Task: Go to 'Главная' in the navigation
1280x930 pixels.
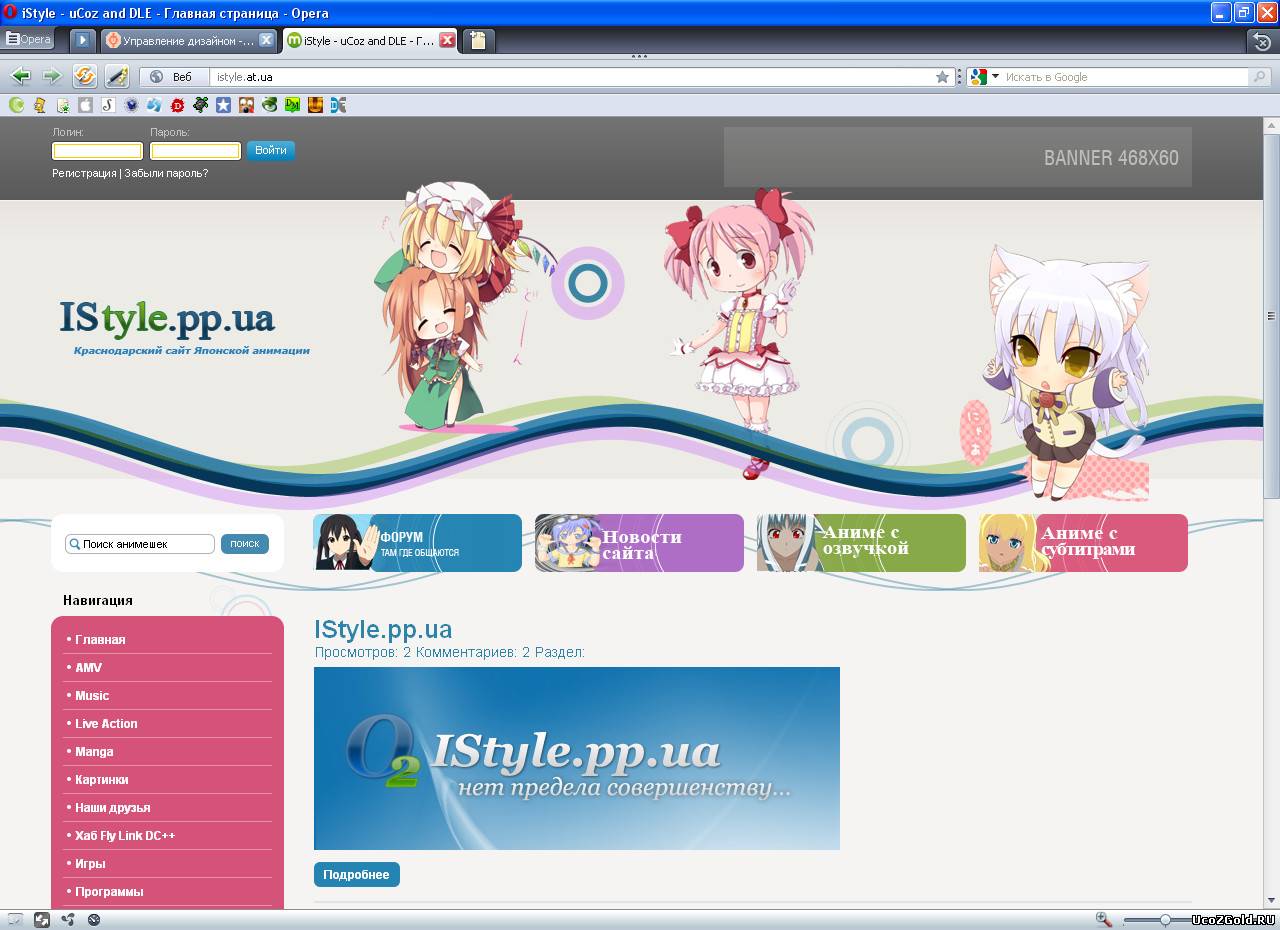Action: [100, 640]
